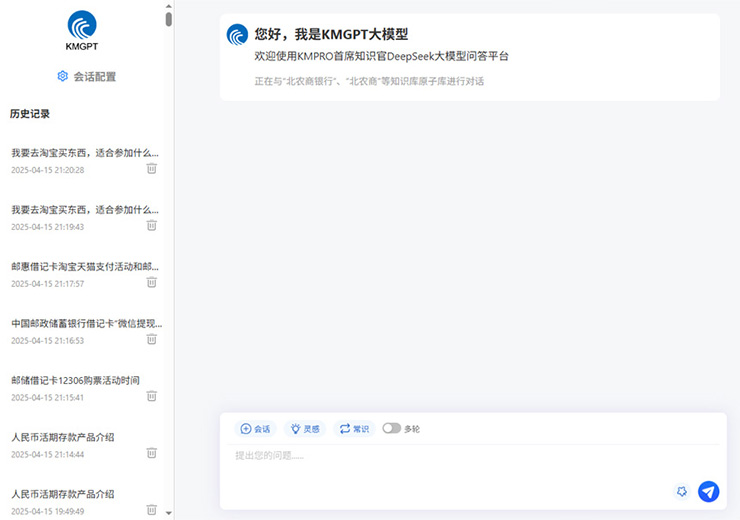Click the 历史记录 heading
Viewport: 740px width, 520px height.
click(x=30, y=114)
